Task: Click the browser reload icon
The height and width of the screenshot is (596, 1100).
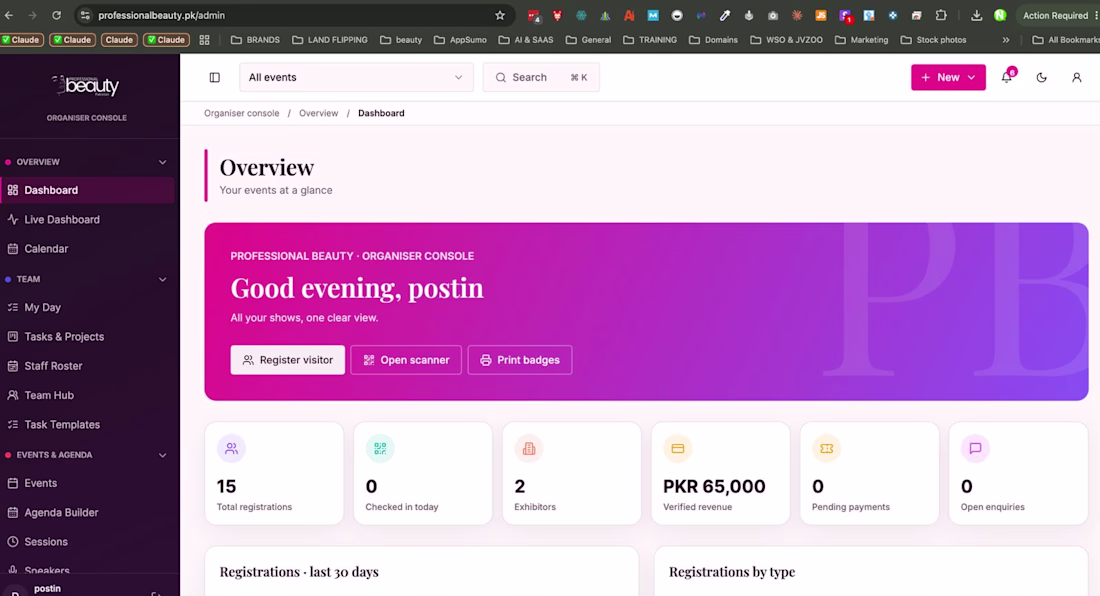Action: [x=57, y=15]
